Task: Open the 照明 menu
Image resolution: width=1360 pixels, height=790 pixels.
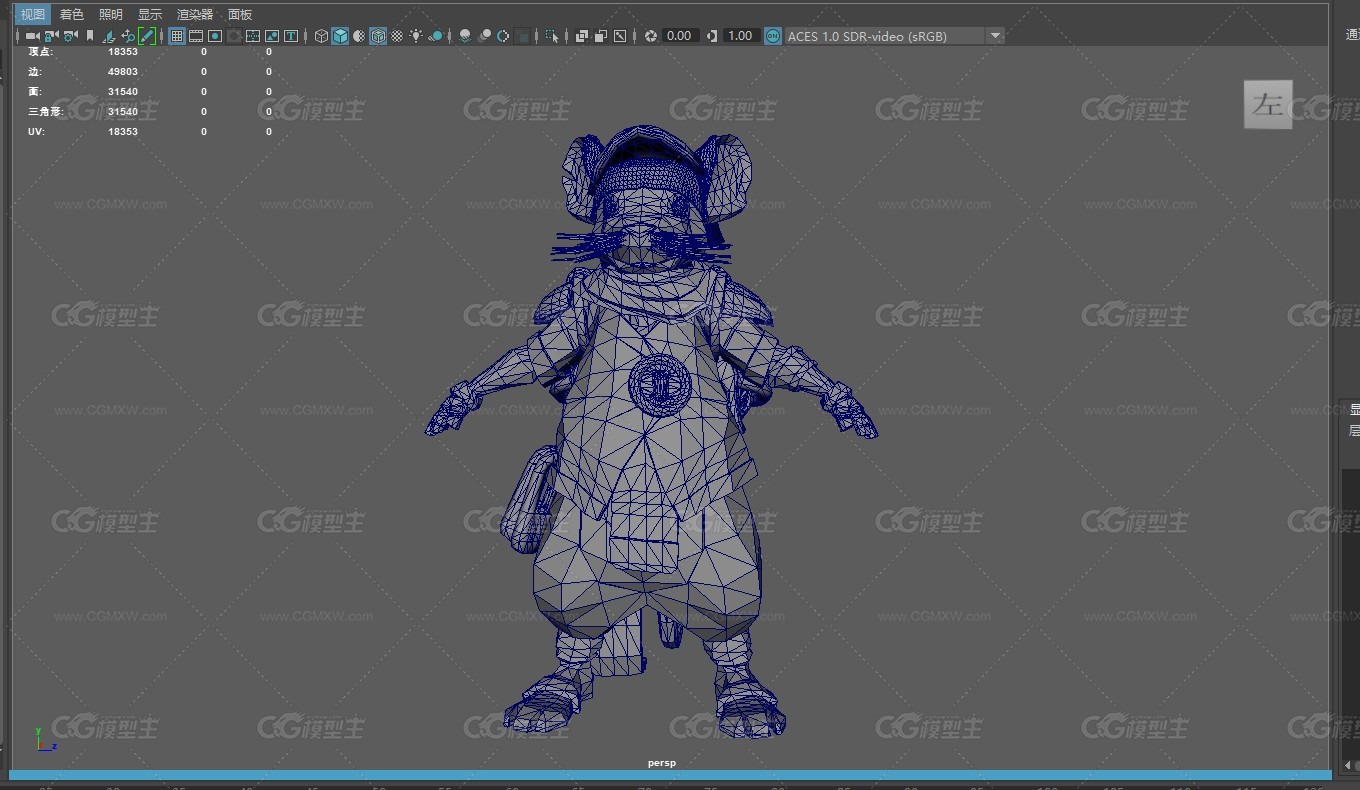Action: (111, 14)
